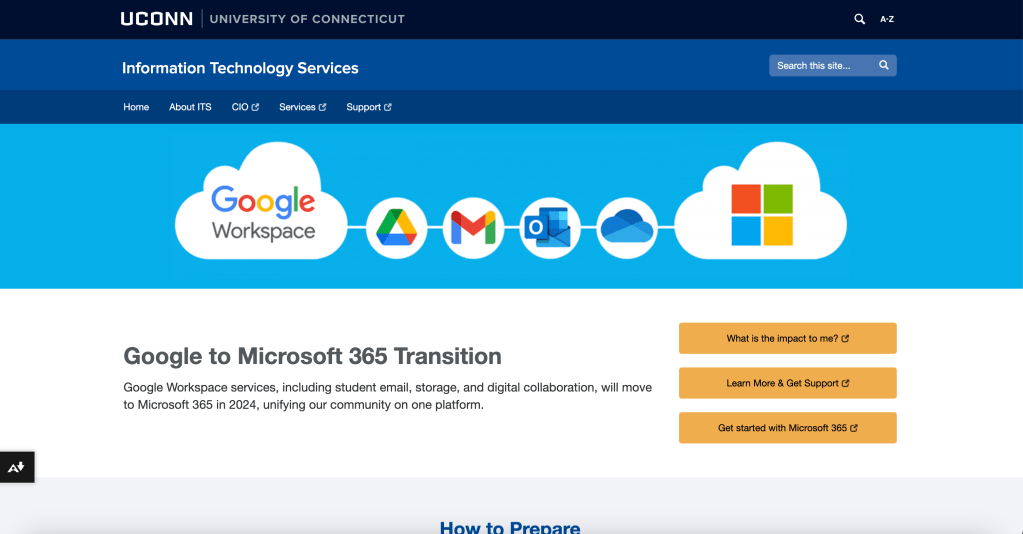Screen dimensions: 1023x534
Task: Click "What is the impact to me?" button
Action: (x=787, y=338)
